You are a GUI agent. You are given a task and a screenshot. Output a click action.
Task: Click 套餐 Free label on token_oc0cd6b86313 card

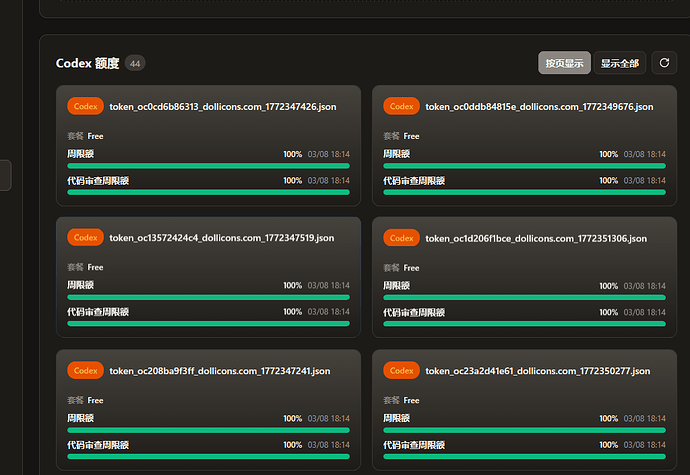click(85, 136)
